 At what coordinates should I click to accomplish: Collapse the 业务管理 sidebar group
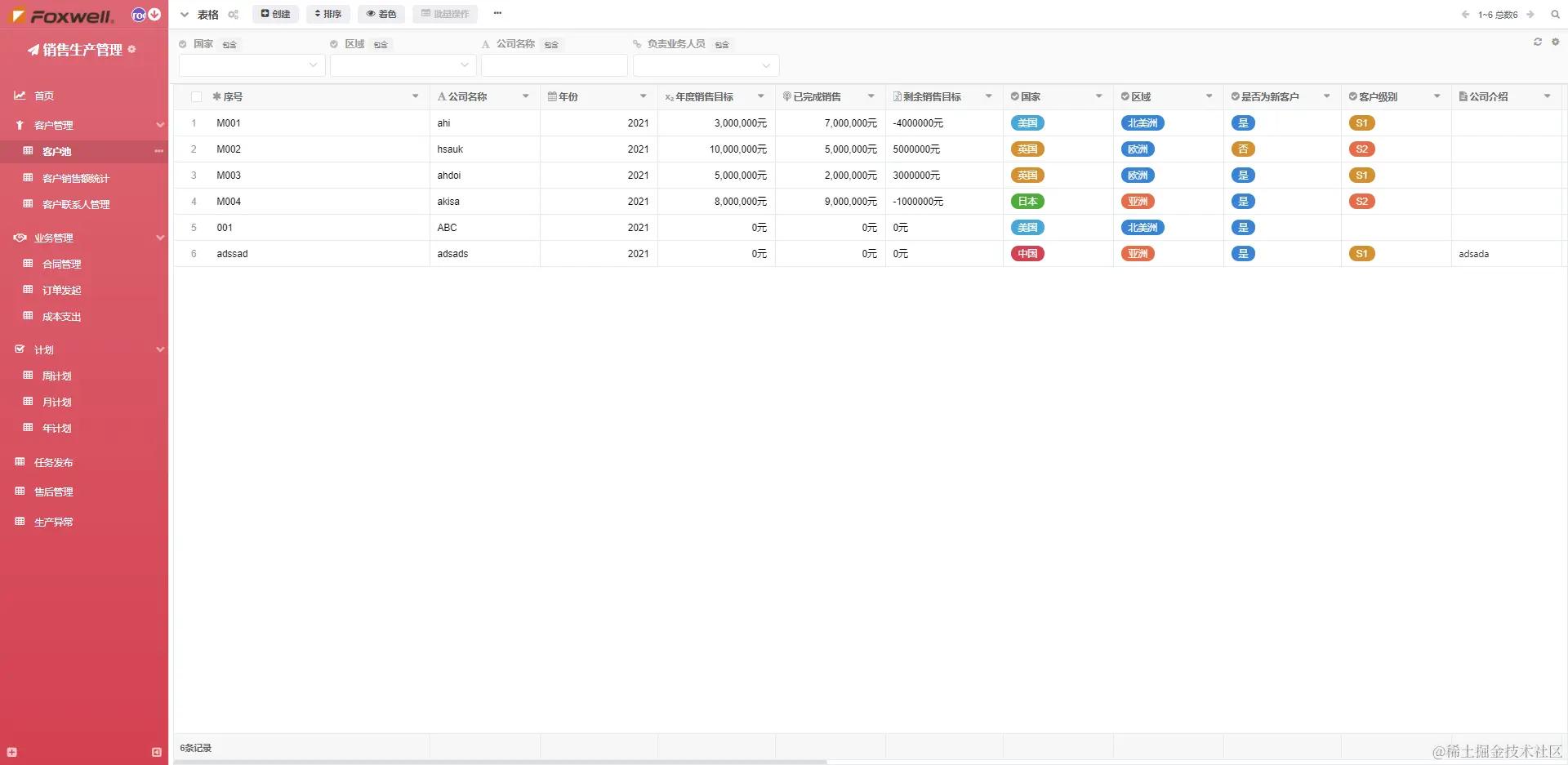coord(160,238)
